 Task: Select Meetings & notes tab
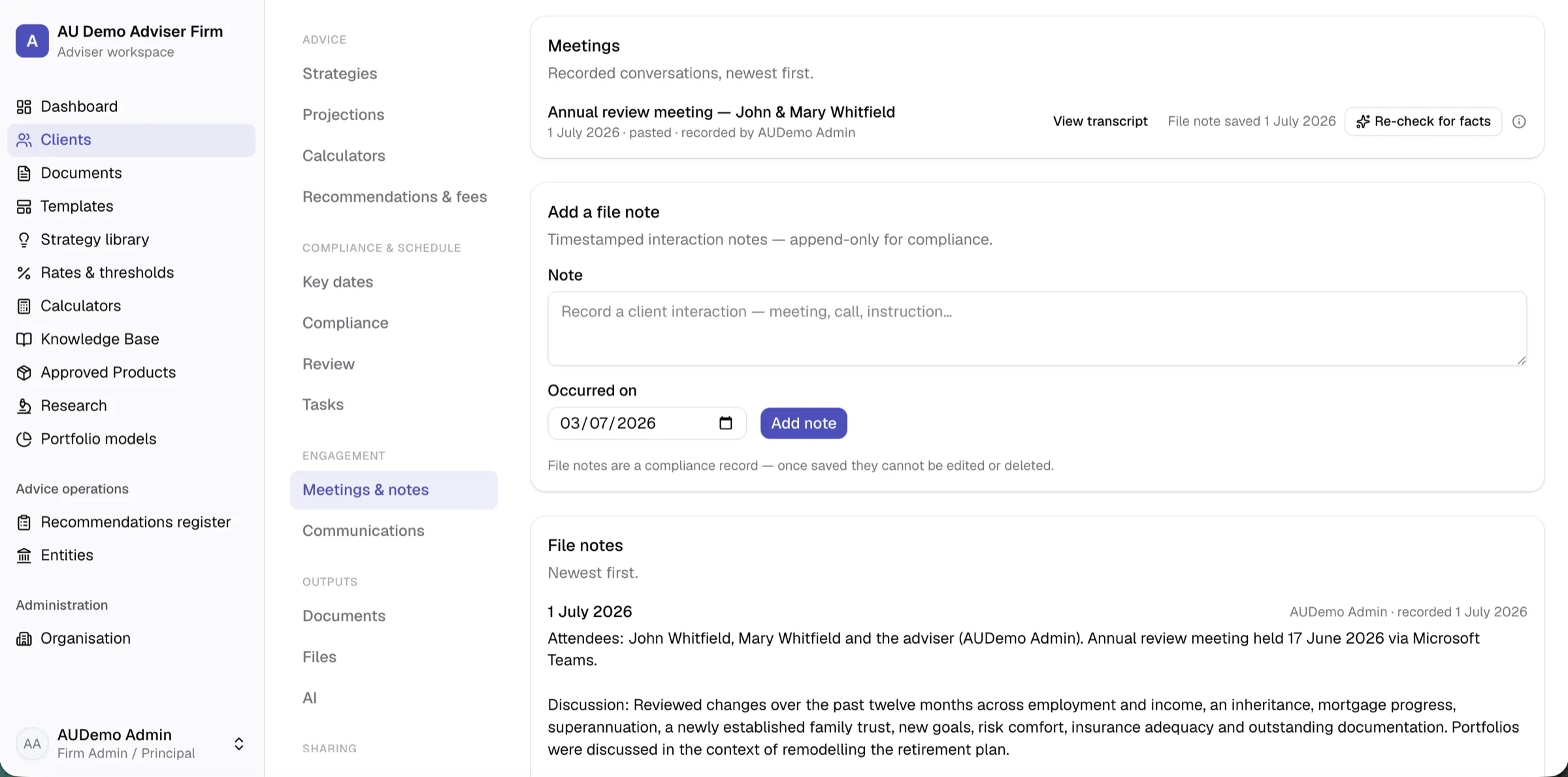(394, 490)
